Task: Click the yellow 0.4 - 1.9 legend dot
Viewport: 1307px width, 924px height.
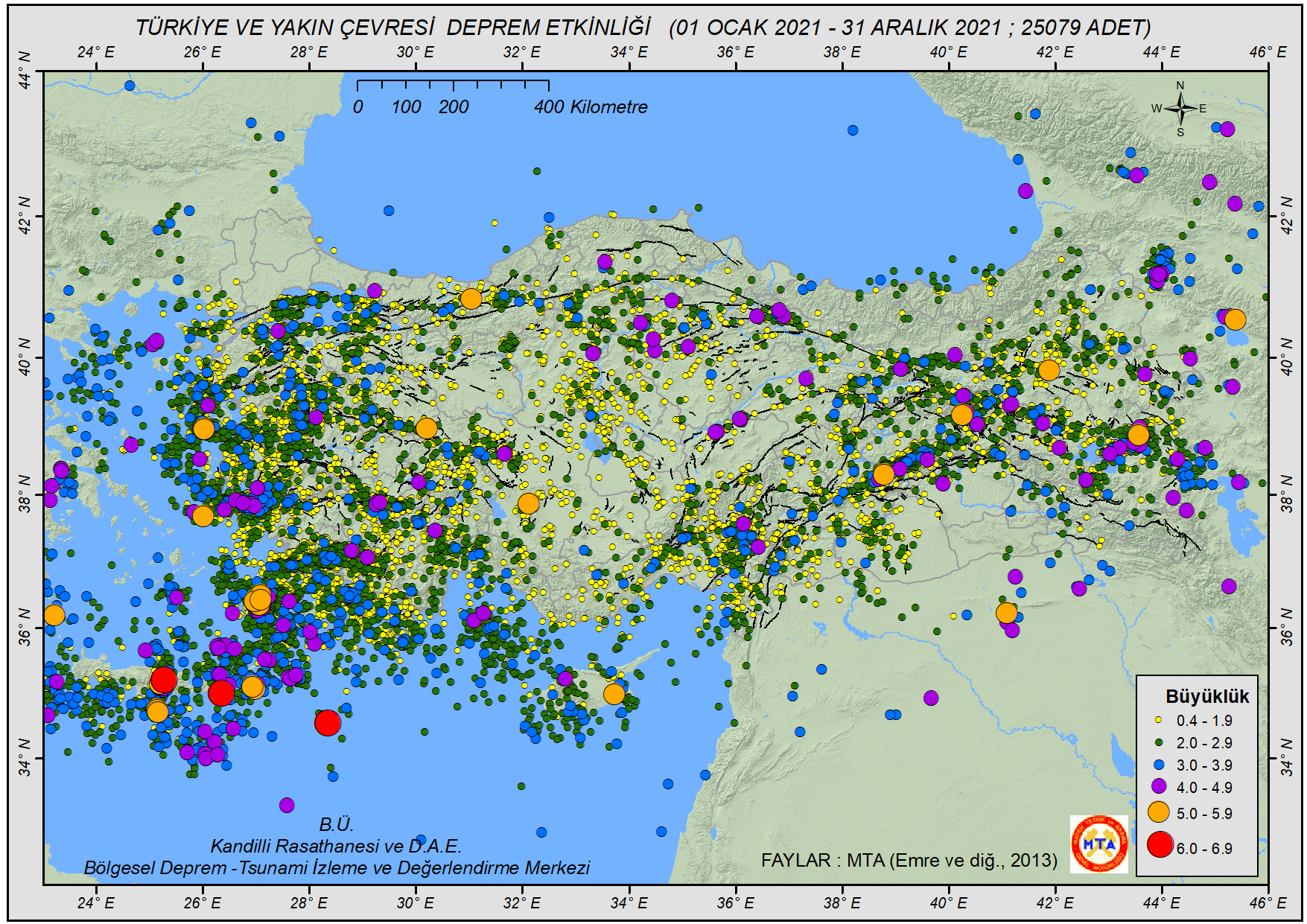Action: pos(1158,720)
